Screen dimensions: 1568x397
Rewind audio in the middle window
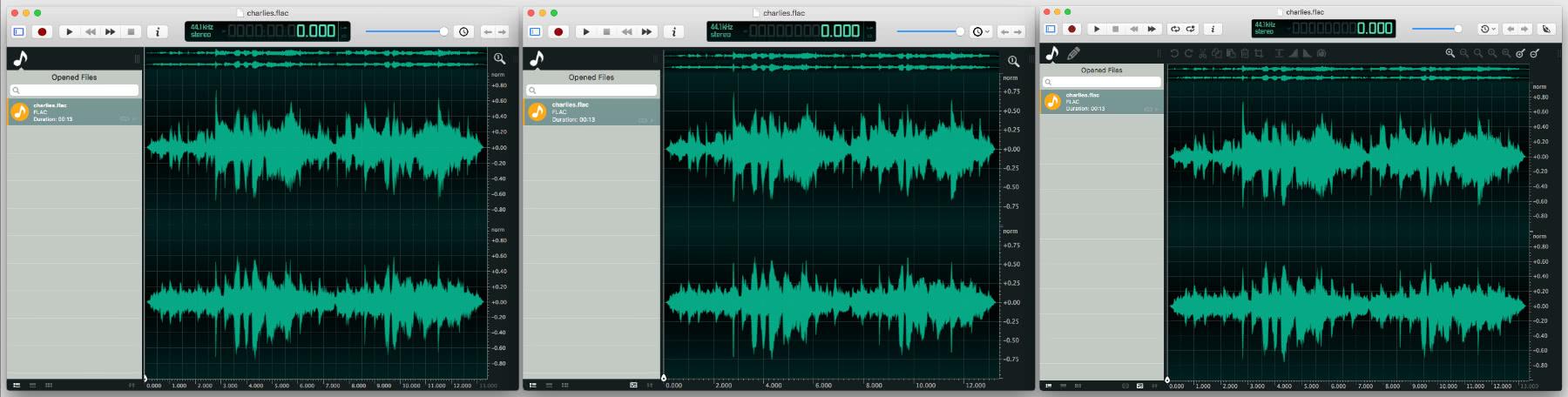pos(626,31)
